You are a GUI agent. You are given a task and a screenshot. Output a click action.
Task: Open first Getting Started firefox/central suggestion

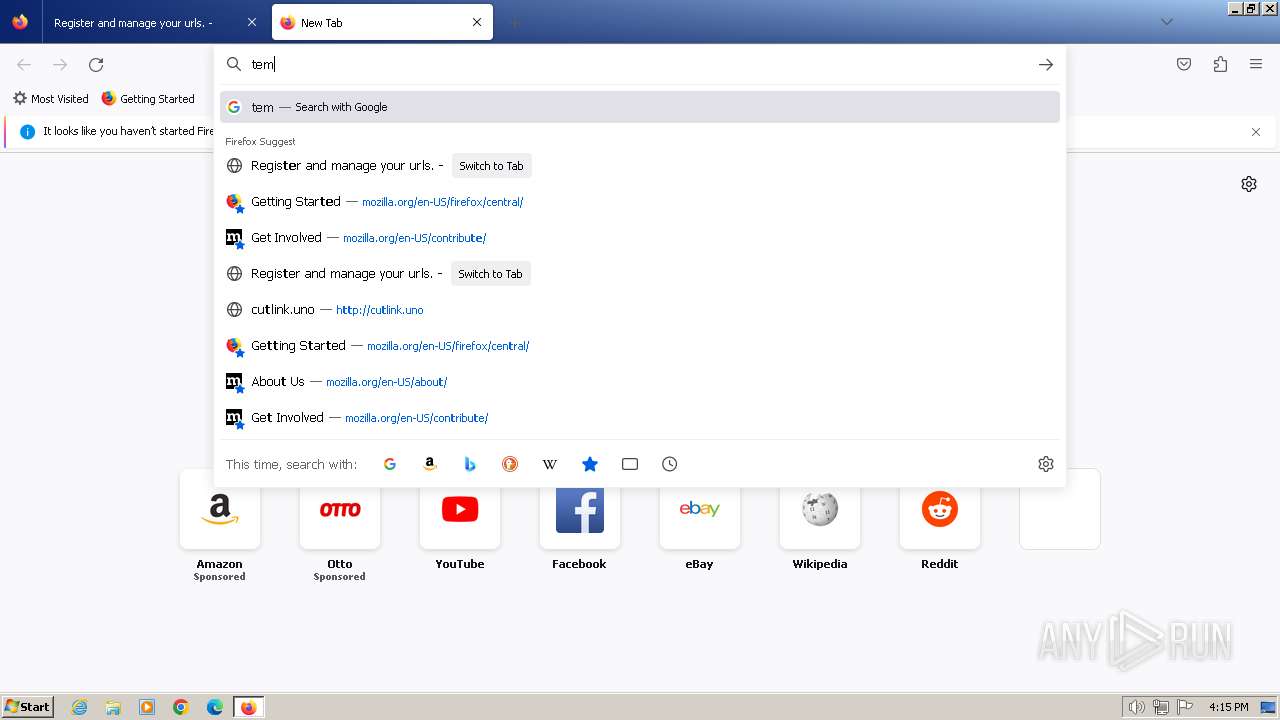(640, 202)
